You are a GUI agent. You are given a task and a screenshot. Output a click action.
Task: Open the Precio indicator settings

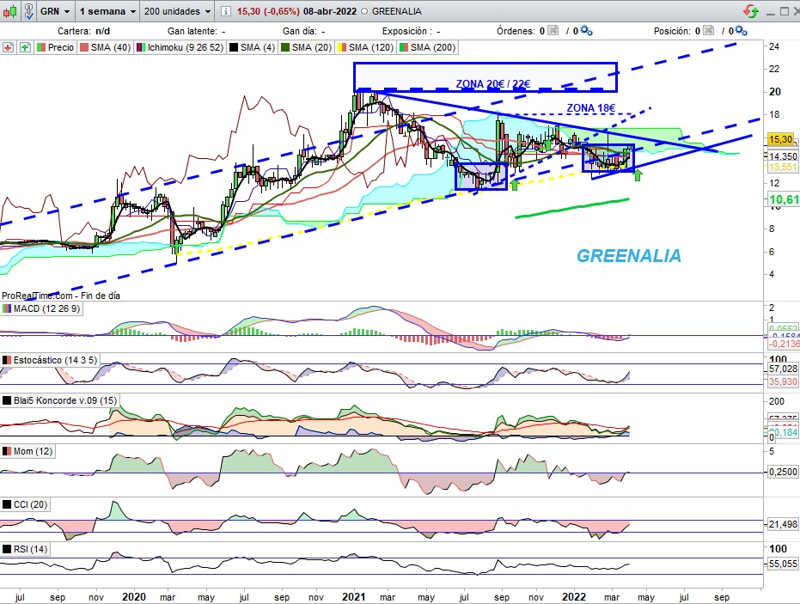point(56,47)
